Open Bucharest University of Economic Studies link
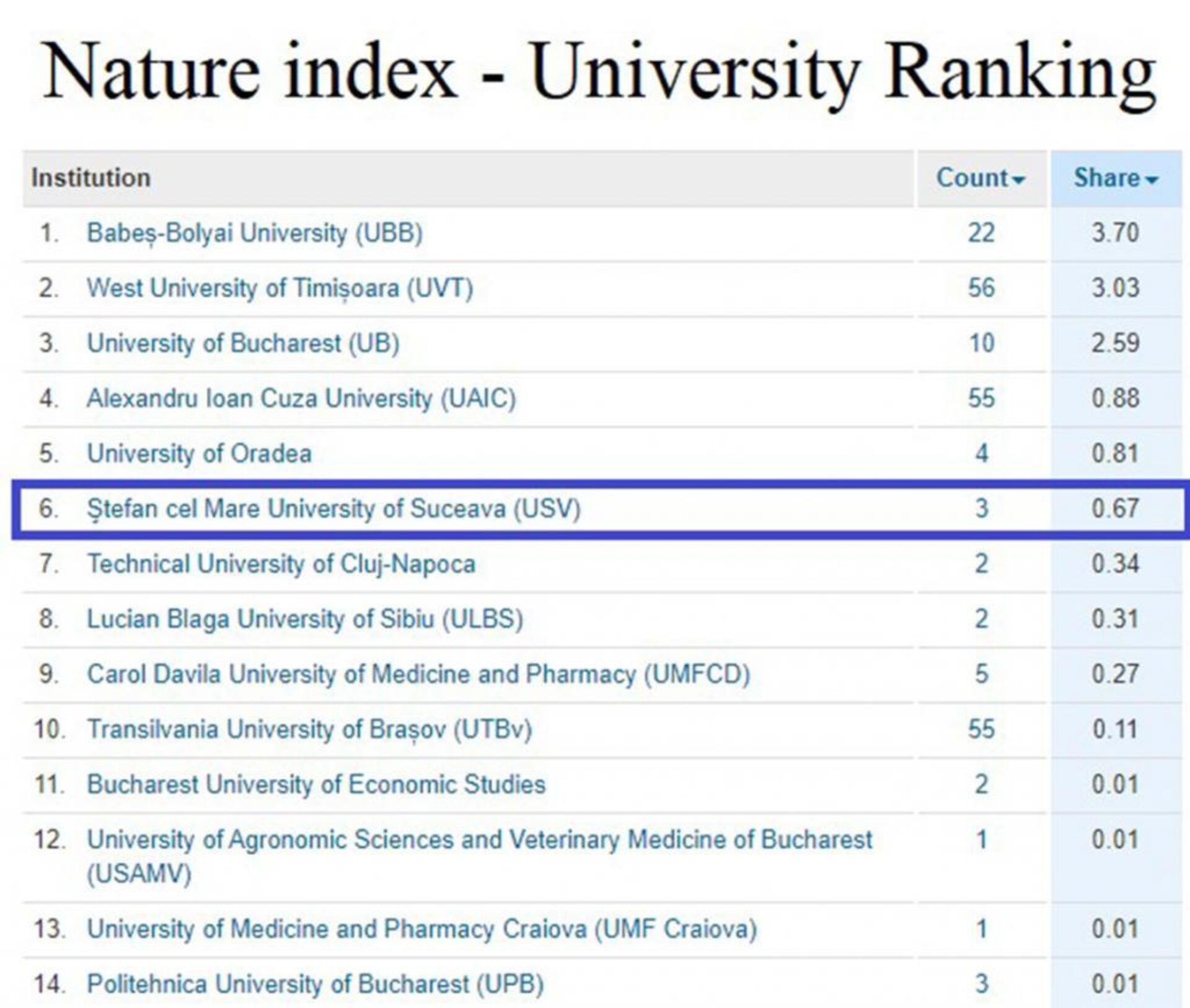The image size is (1190, 1008). pyautogui.click(x=316, y=784)
